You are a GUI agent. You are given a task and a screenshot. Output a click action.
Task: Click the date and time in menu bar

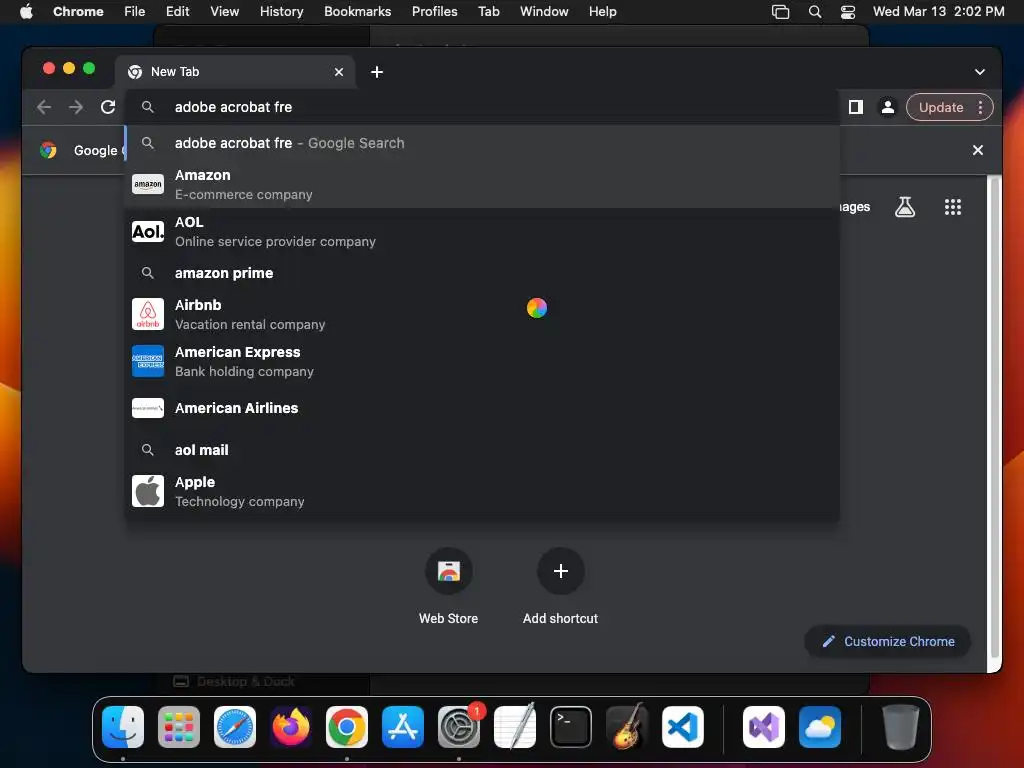(938, 11)
